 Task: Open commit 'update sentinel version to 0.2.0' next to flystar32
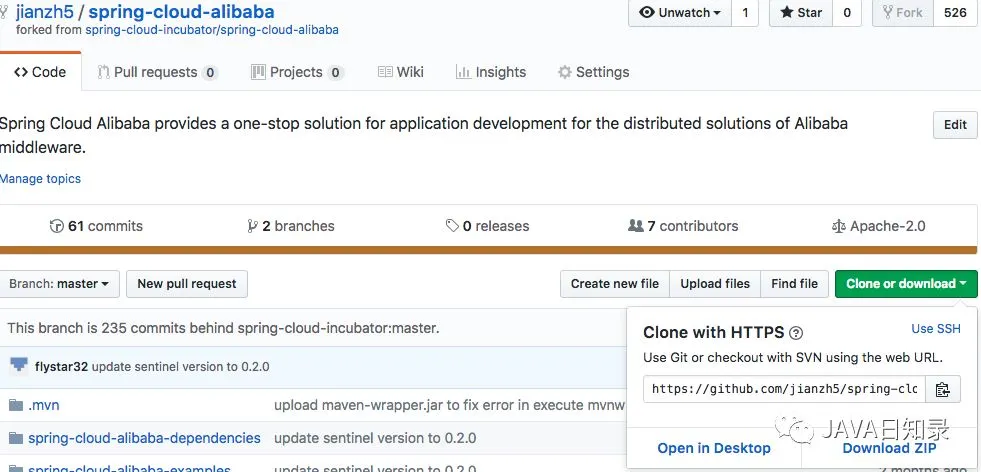pyautogui.click(x=180, y=366)
